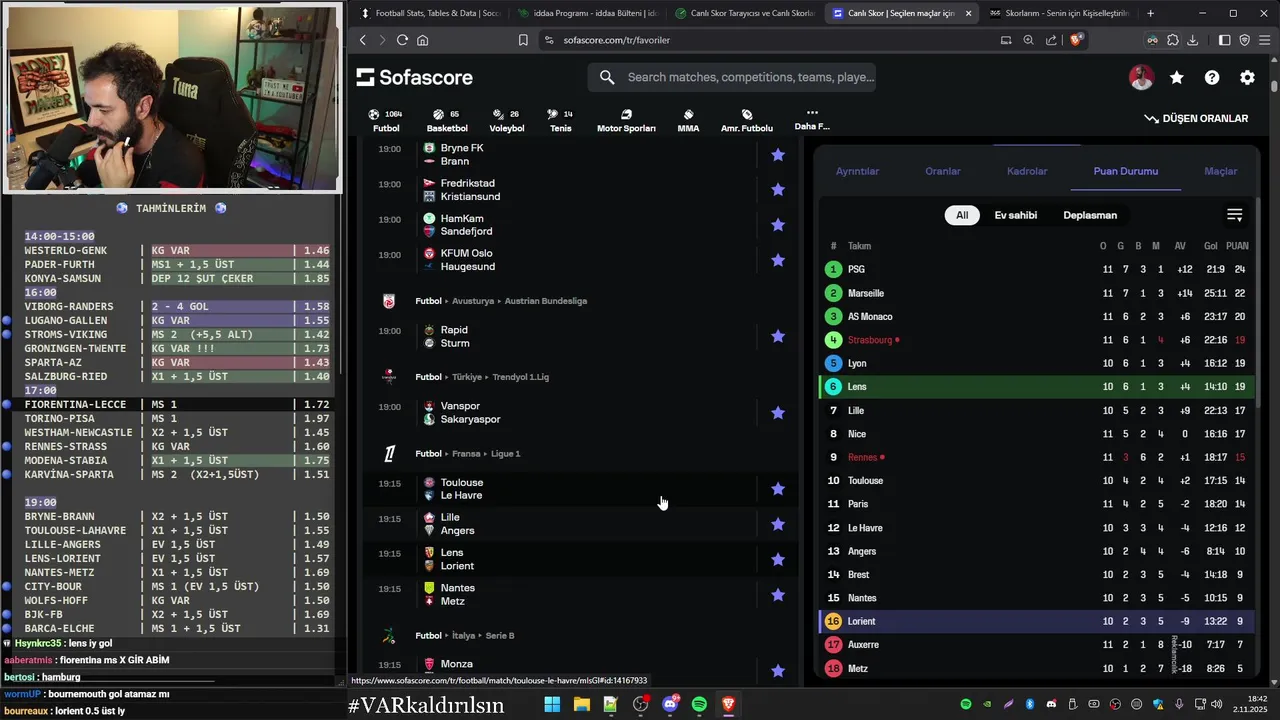
Task: Open the browser hamburger menu
Action: point(1265,40)
